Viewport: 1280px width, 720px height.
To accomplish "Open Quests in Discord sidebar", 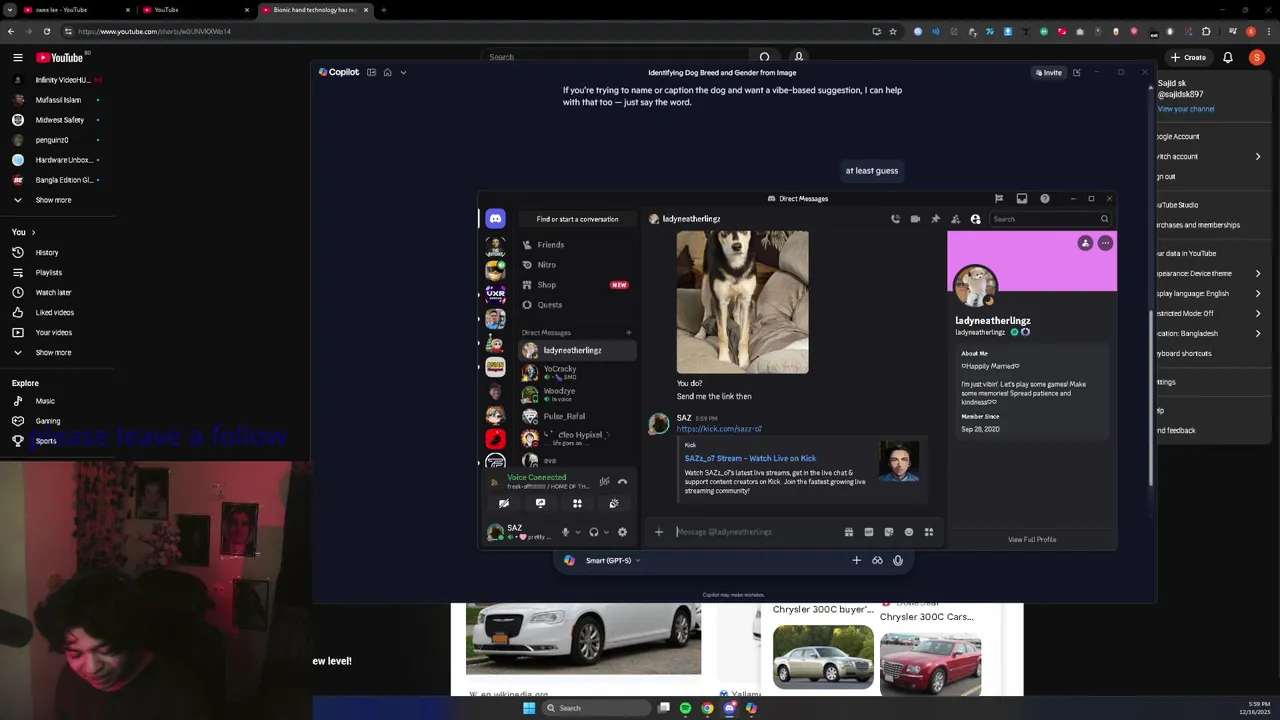I will click(x=576, y=304).
